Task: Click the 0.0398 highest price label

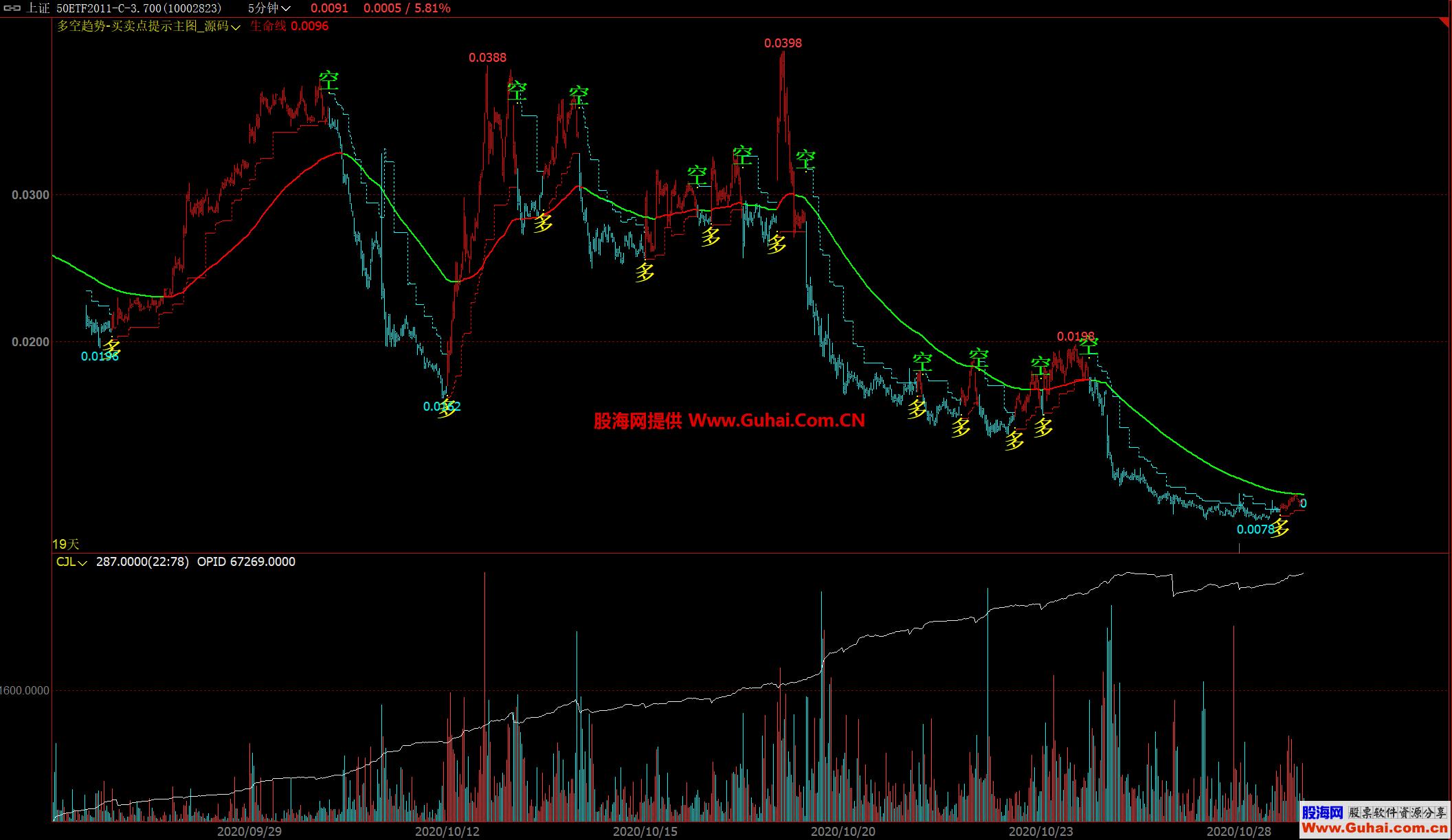Action: (x=783, y=43)
